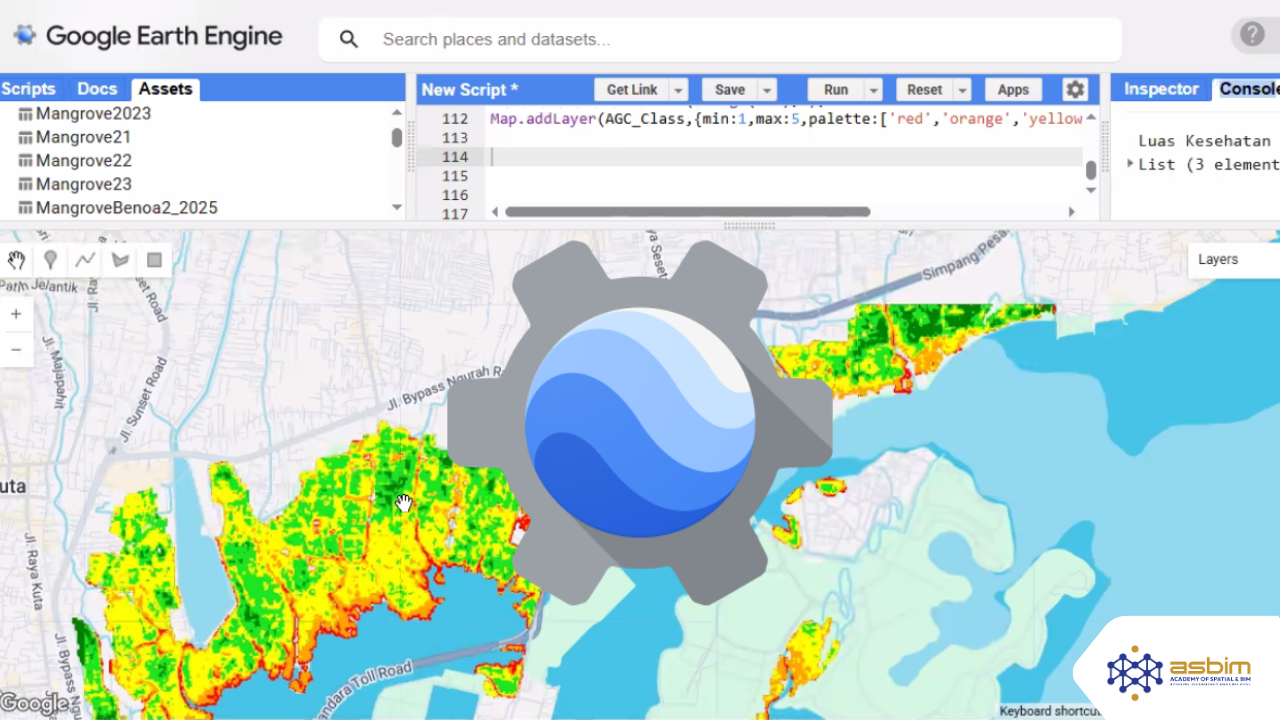
Task: Select the Mangrove22 asset
Action: (x=84, y=161)
